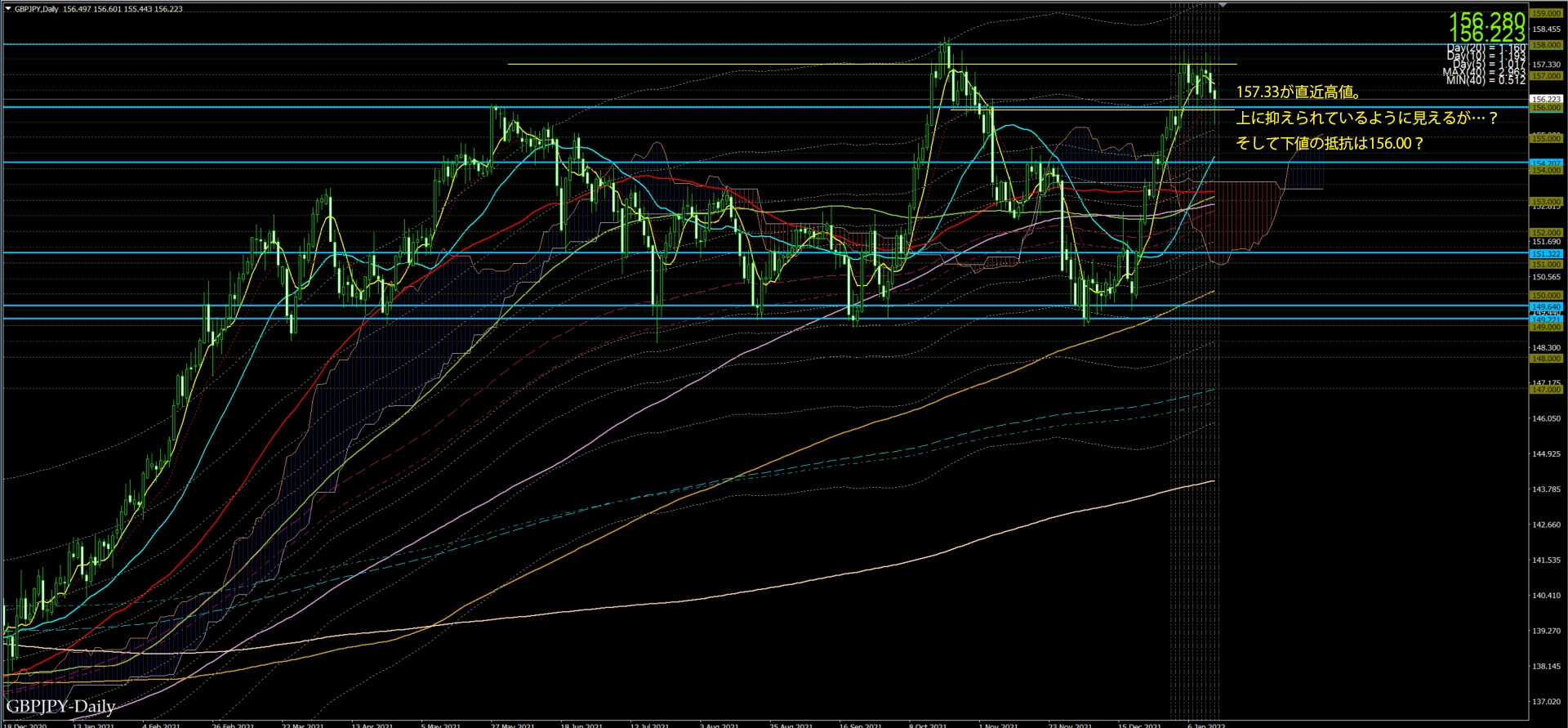Click the middle annotation line ending with …？
1568x728 pixels.
pyautogui.click(x=1367, y=118)
